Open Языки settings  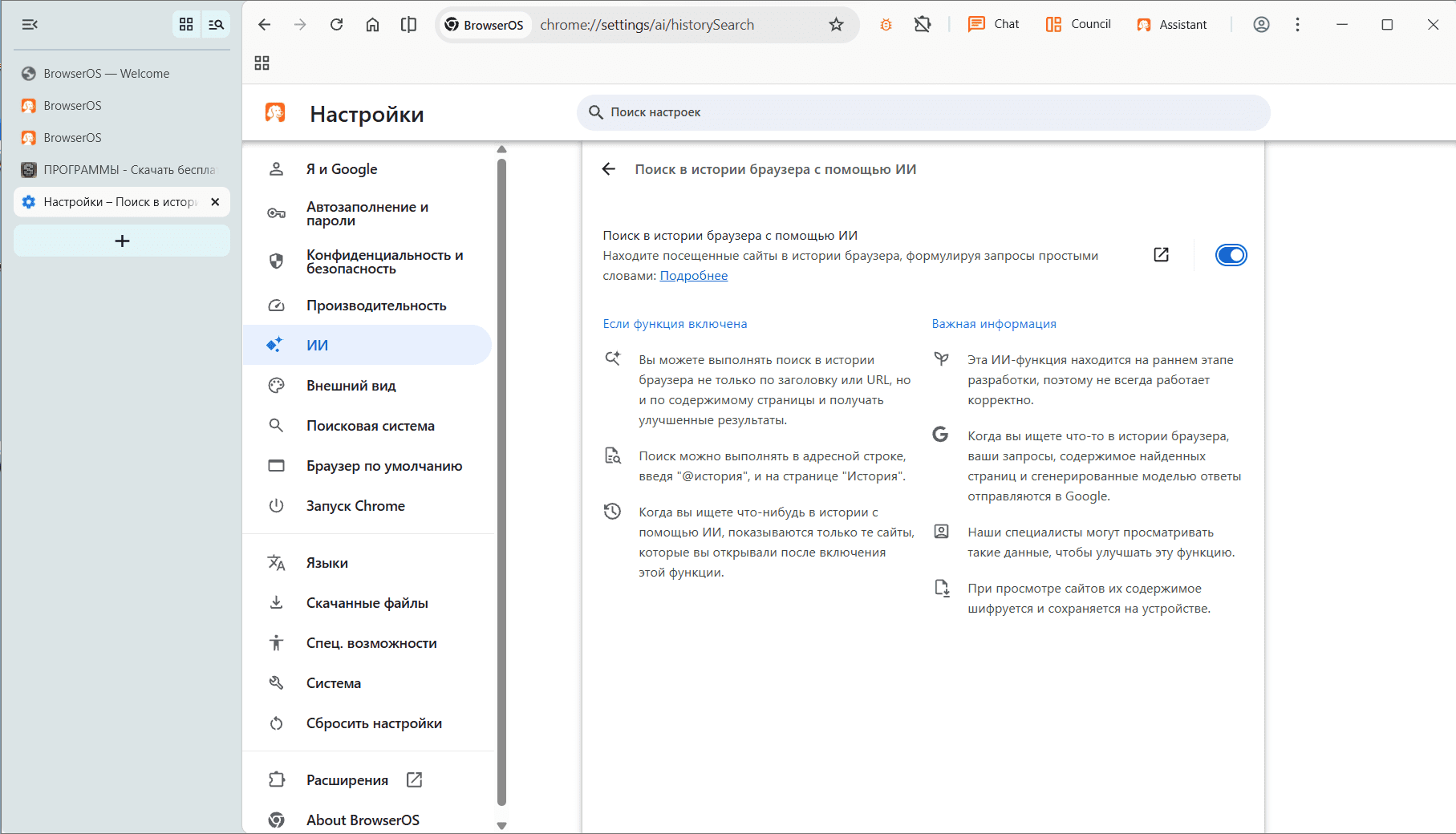click(367, 563)
